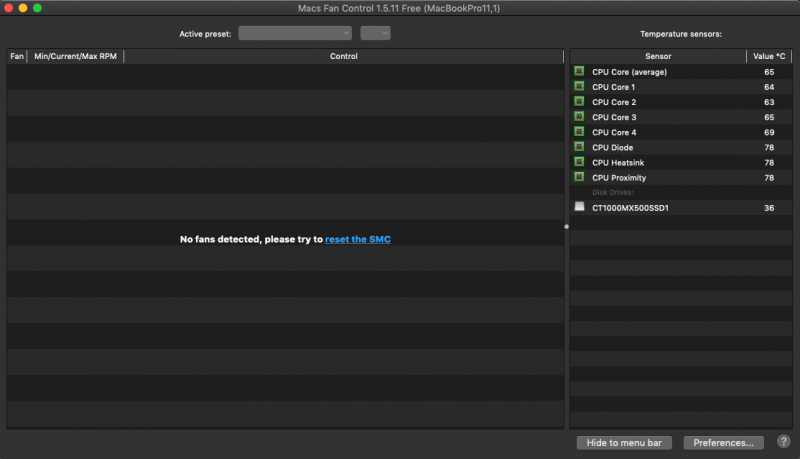Screen dimensions: 800x459
Task: Select the CPU Core 1 sensor label
Action: click(x=613, y=87)
